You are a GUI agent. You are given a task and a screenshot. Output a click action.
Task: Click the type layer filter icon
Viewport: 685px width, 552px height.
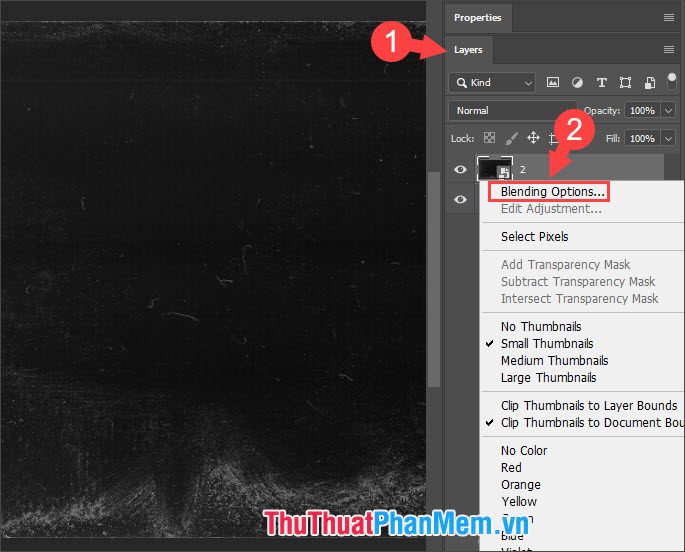click(601, 83)
